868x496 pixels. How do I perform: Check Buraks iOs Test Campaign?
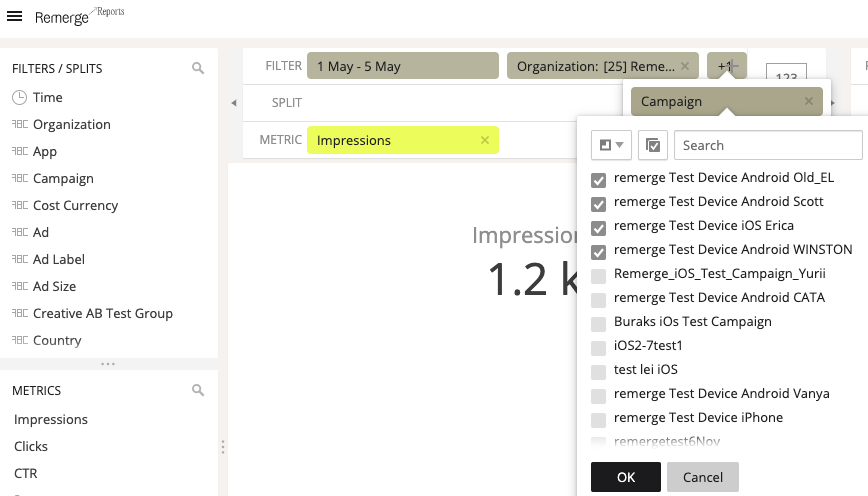pos(599,324)
